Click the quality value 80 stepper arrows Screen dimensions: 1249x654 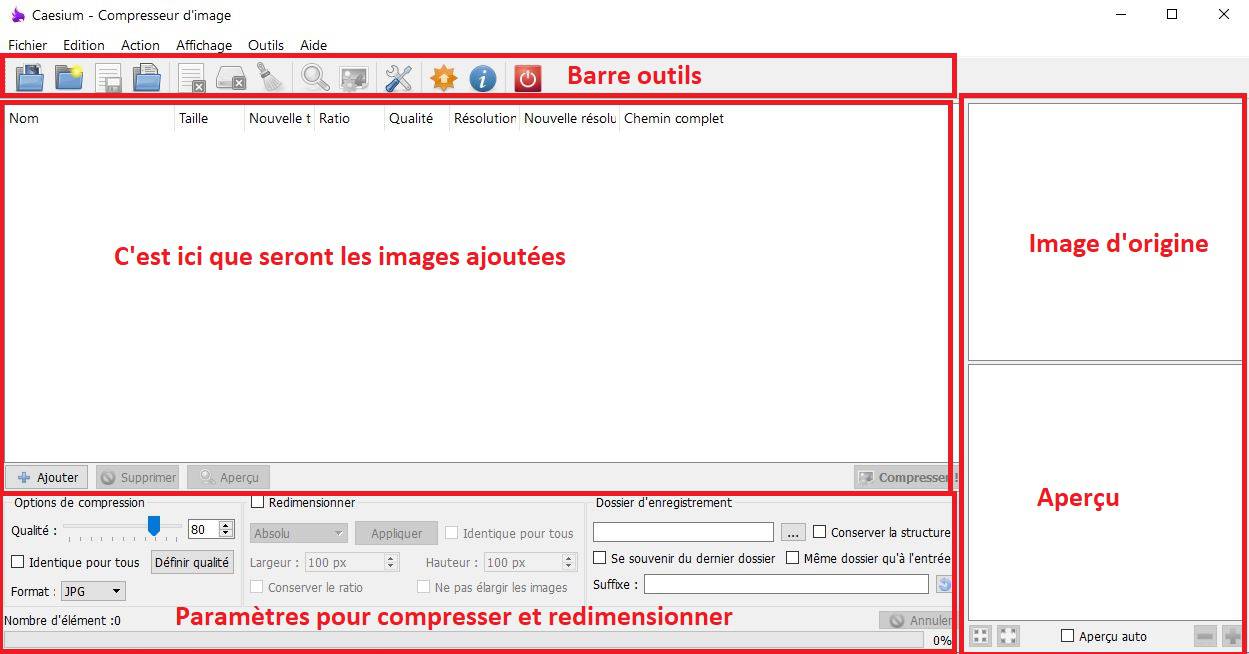[x=226, y=530]
